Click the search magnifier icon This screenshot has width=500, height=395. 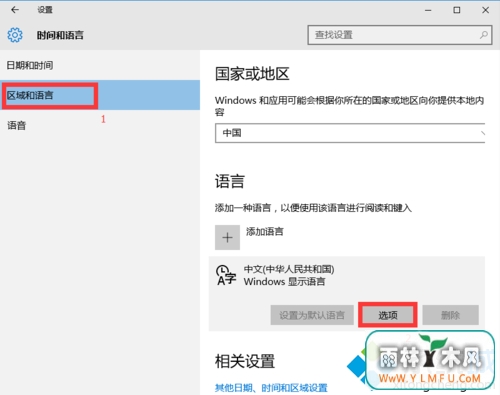pyautogui.click(x=484, y=35)
